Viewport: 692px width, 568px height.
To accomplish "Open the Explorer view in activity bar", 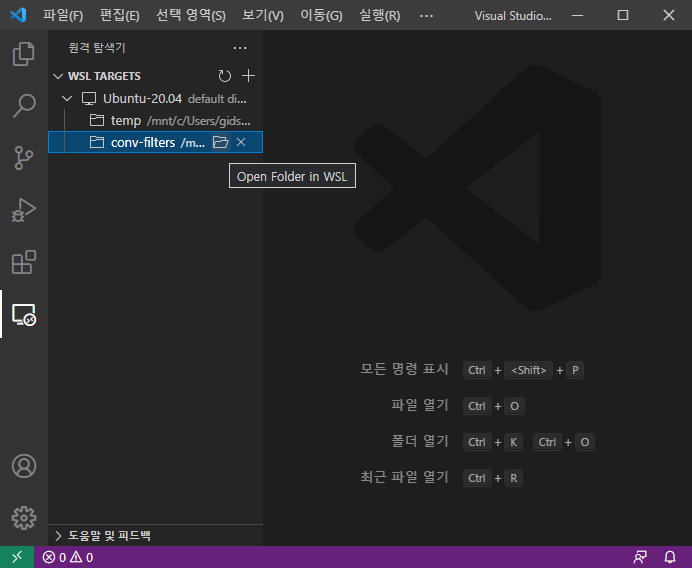I will [24, 54].
